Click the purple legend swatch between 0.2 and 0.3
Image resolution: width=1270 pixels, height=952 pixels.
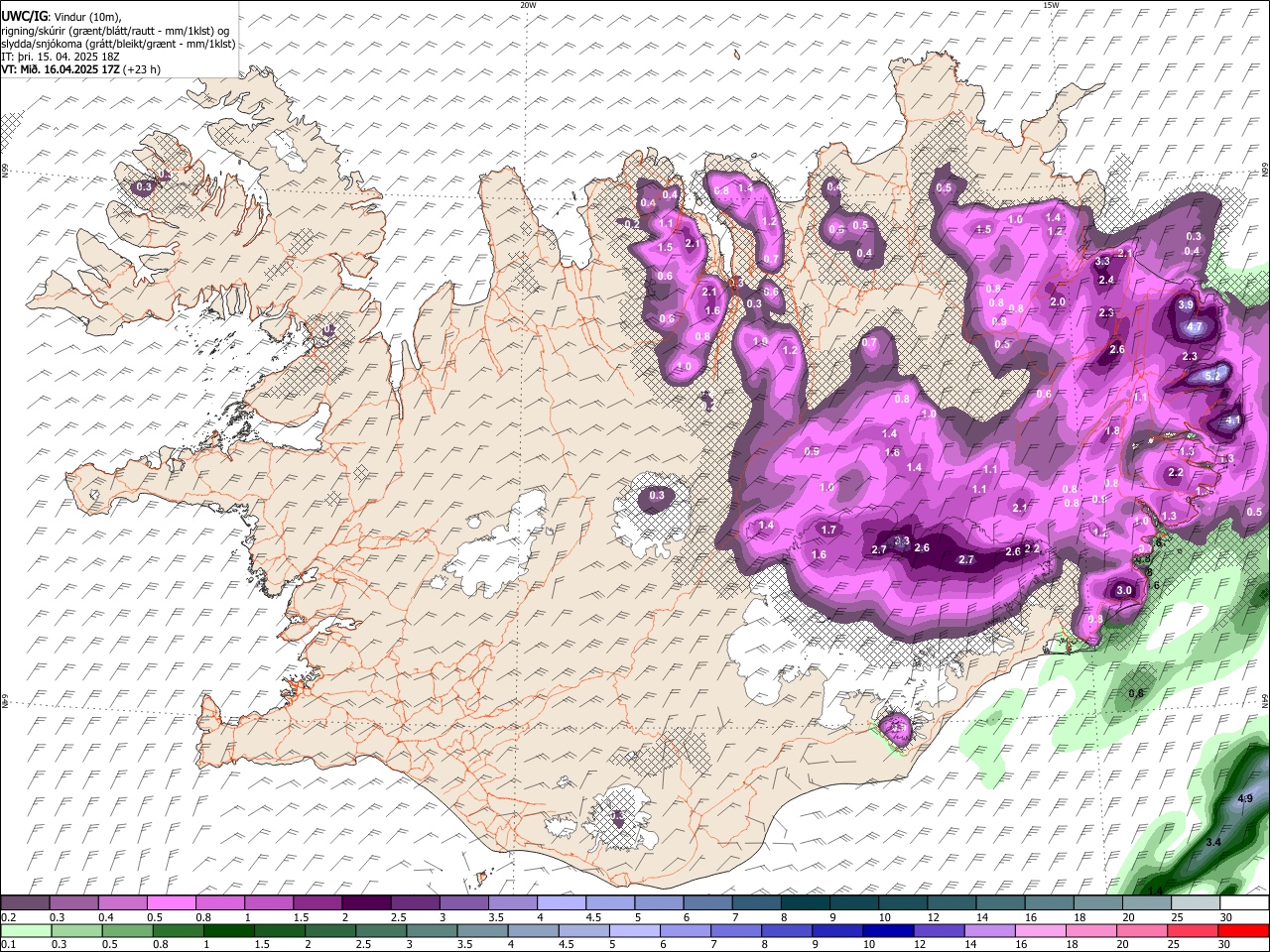[26, 903]
